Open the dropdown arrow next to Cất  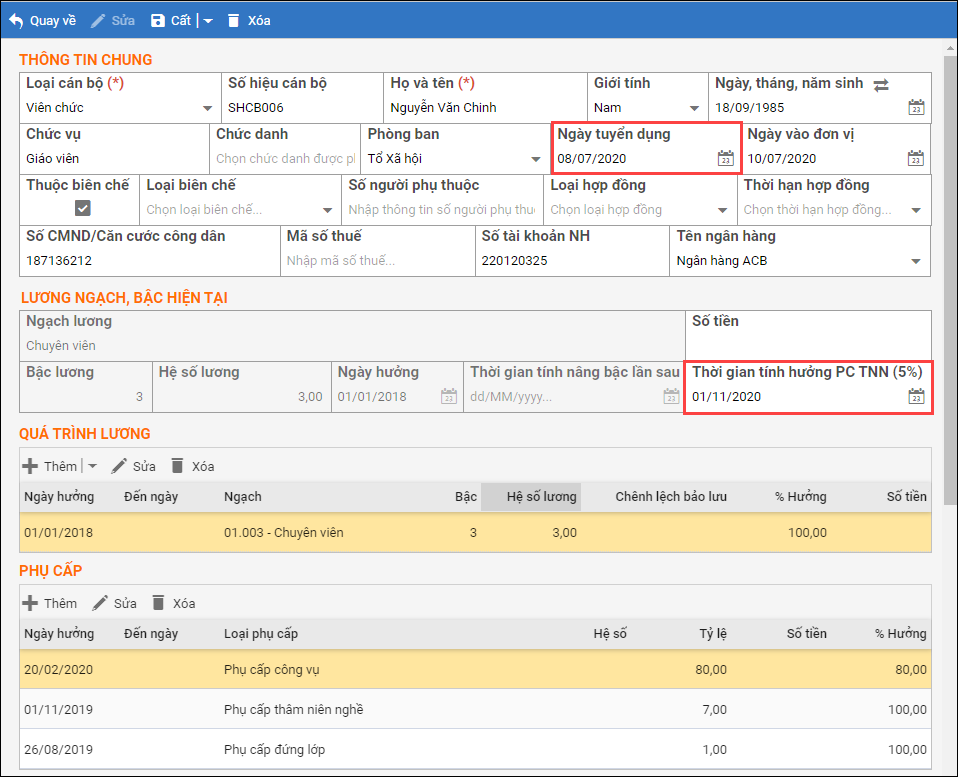(x=208, y=21)
